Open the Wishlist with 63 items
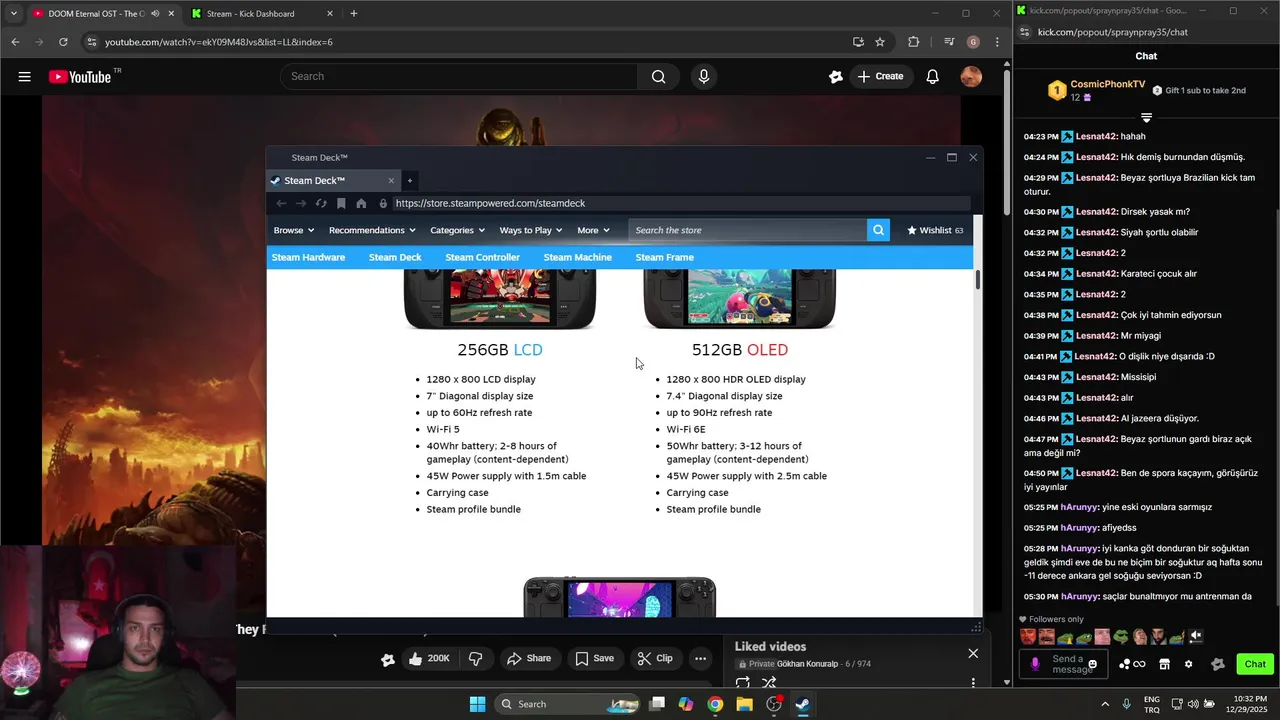Image resolution: width=1280 pixels, height=720 pixels. pos(935,230)
